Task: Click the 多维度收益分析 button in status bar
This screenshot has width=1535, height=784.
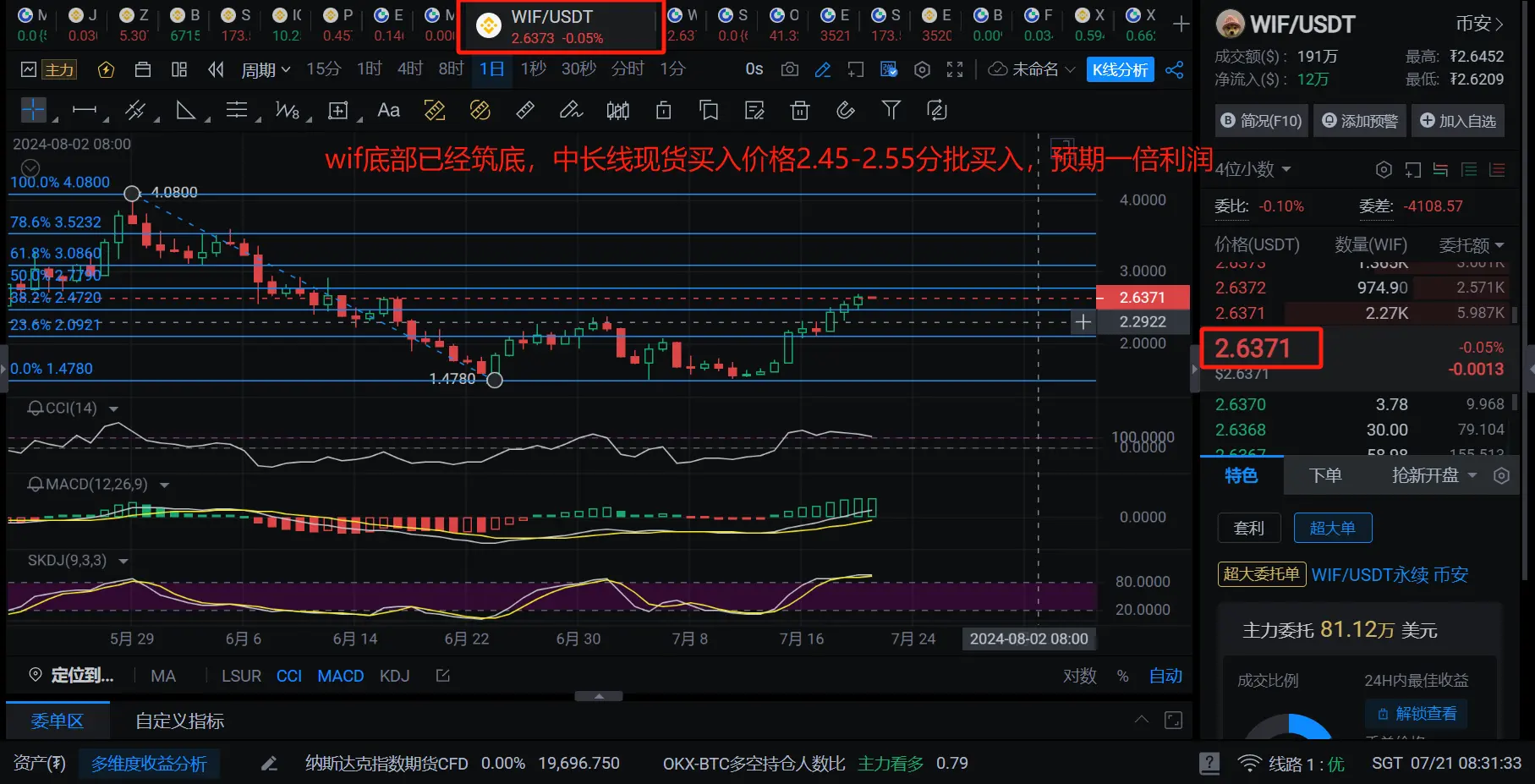Action: tap(149, 764)
